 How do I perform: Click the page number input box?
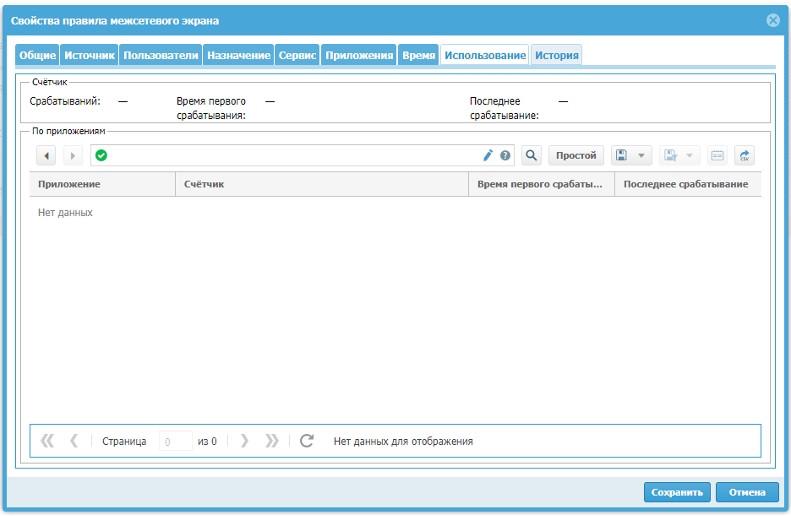175,441
